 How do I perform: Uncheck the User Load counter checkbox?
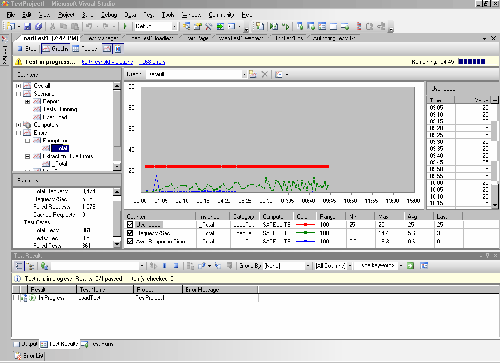(x=130, y=225)
